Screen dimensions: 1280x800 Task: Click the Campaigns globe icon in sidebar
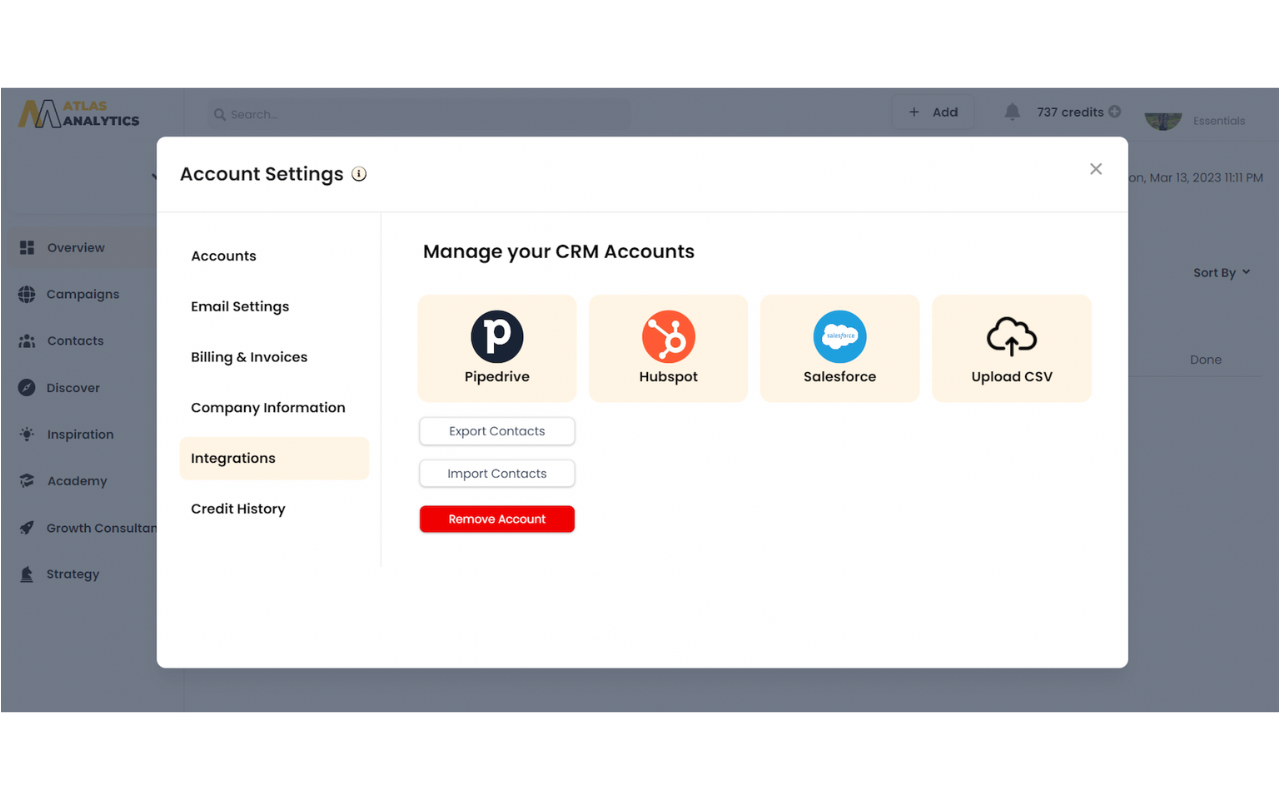[27, 294]
